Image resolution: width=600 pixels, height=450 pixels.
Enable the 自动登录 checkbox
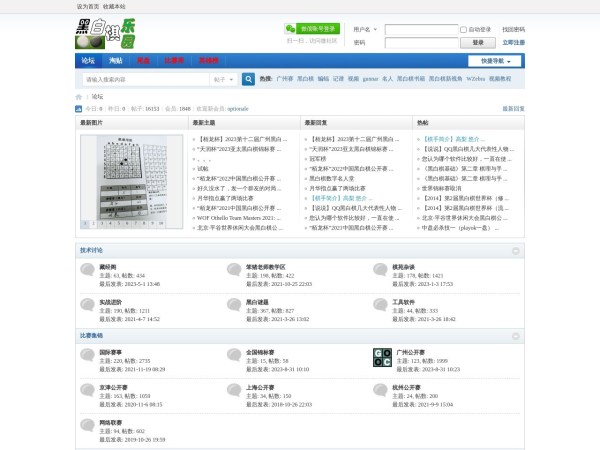[x=464, y=30]
